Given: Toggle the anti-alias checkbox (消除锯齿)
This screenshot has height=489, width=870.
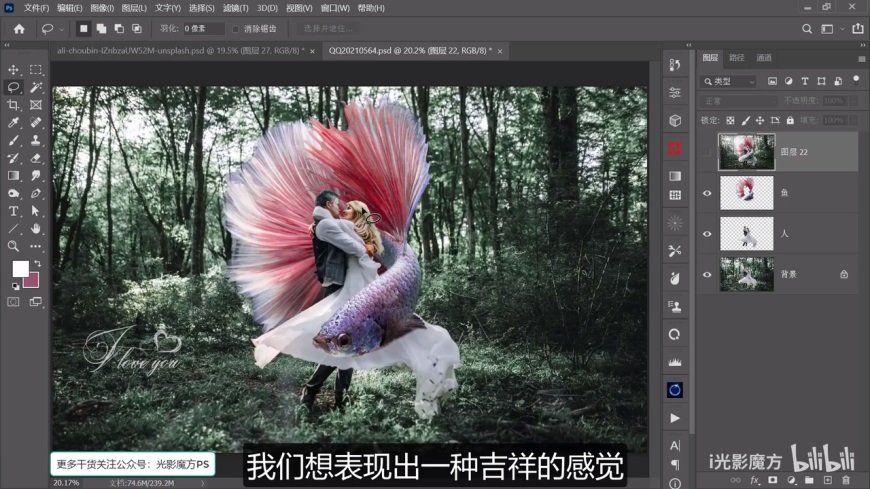Looking at the screenshot, I should pos(235,29).
